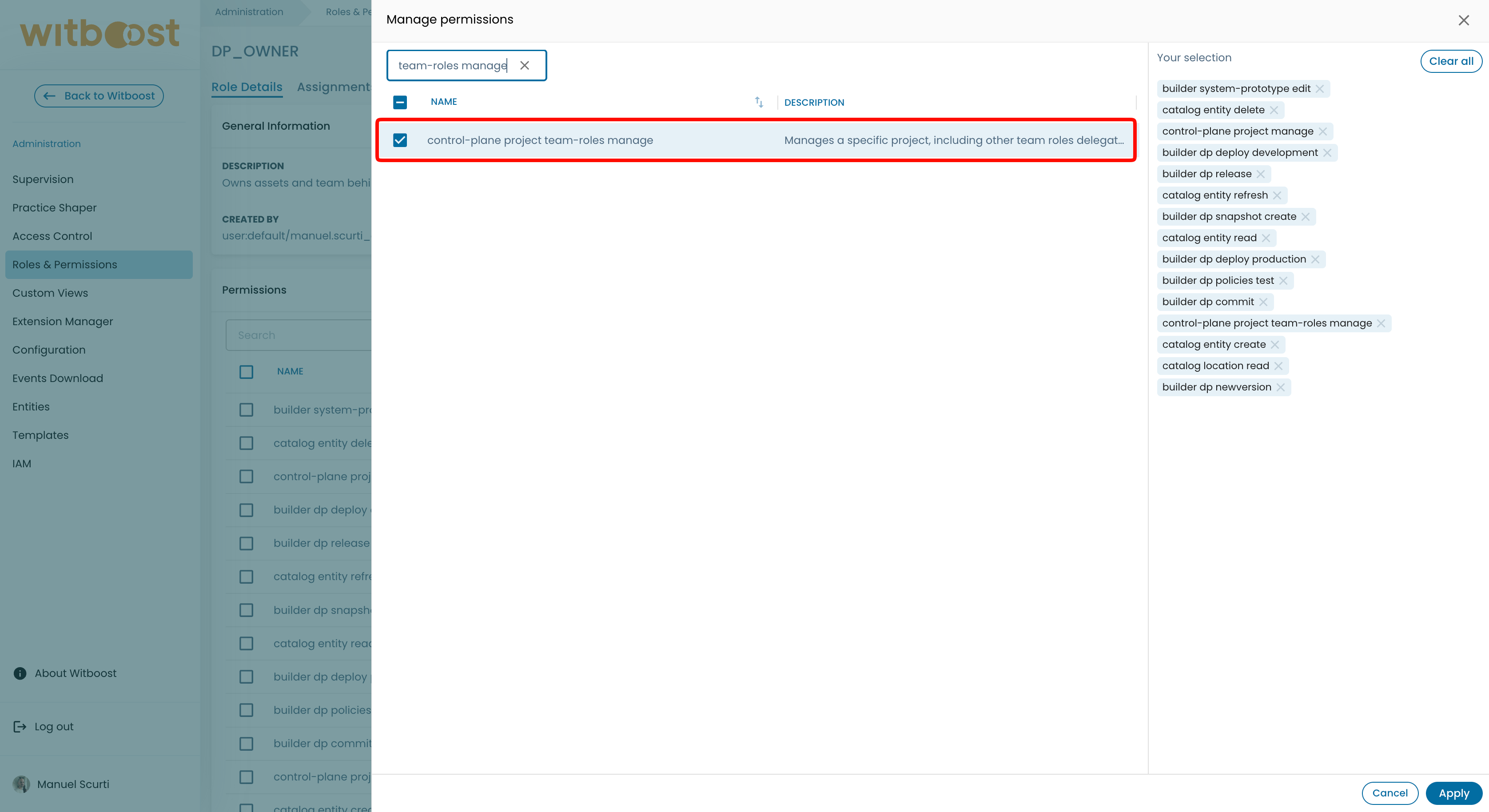Click the Log out icon

(20, 726)
